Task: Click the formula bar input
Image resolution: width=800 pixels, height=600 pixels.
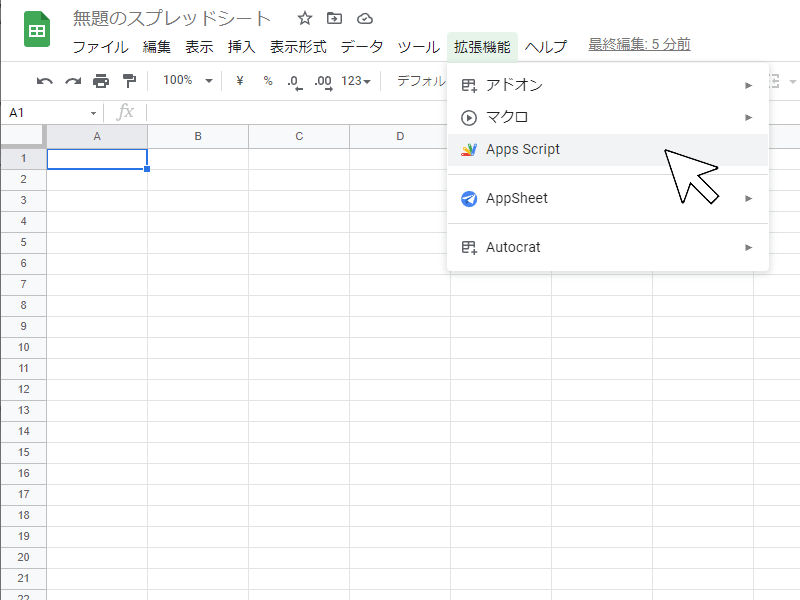Action: (x=296, y=112)
